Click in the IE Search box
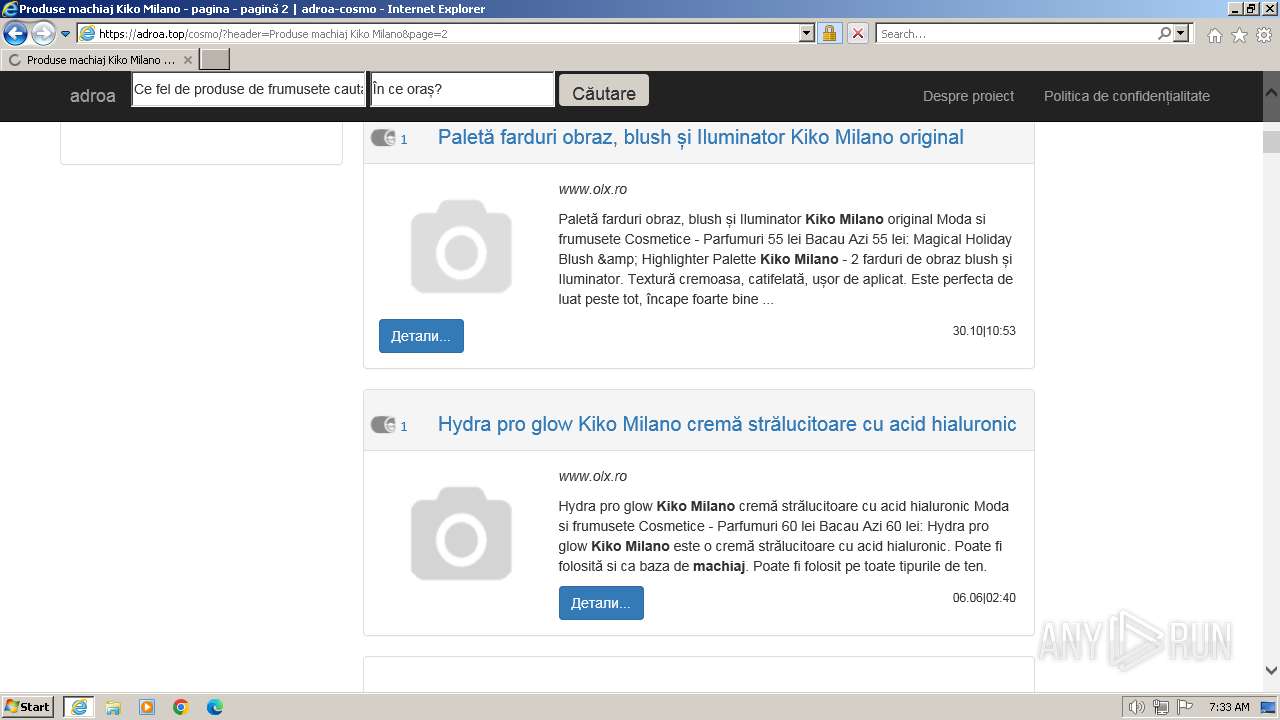1280x720 pixels. pos(1017,33)
